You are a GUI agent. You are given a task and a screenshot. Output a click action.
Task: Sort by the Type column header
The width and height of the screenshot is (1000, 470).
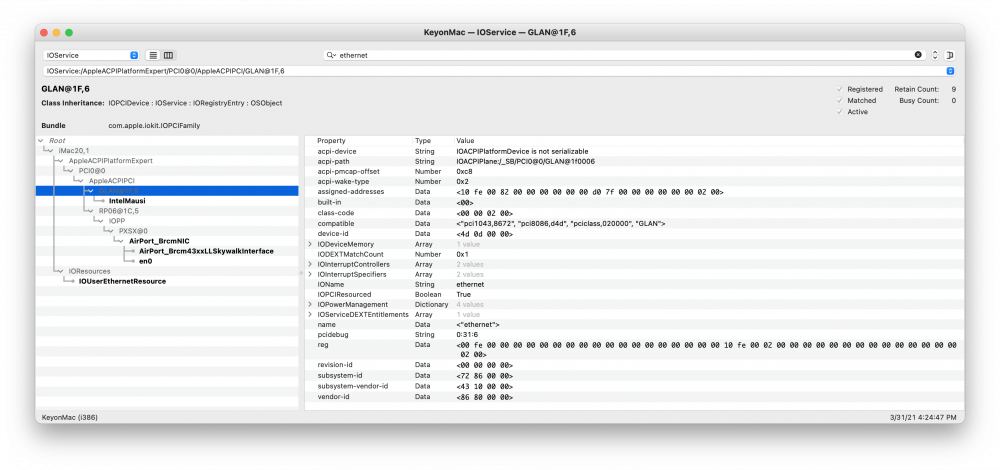pyautogui.click(x=423, y=140)
